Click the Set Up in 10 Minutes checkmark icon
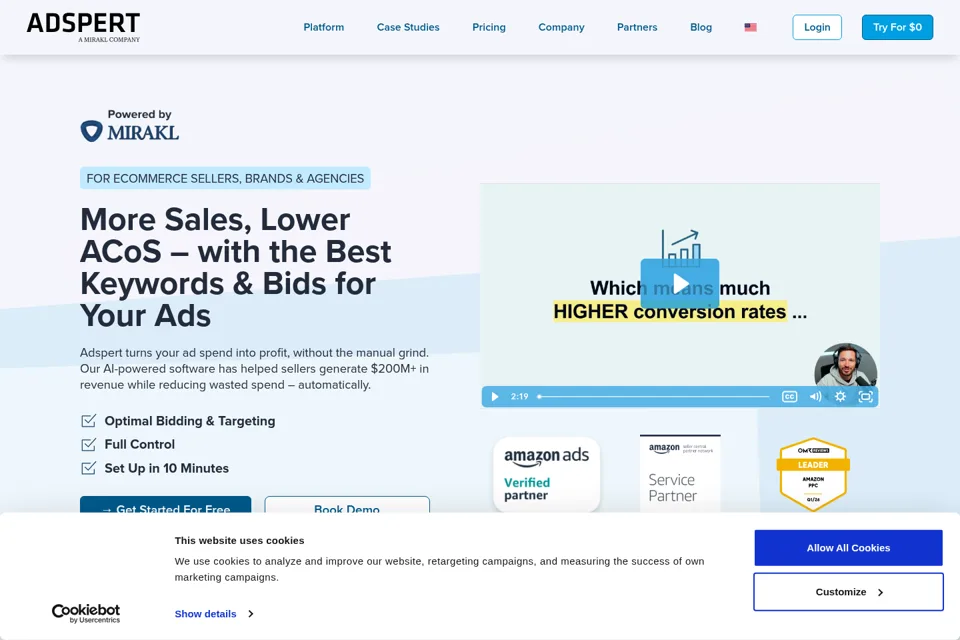Screen dimensions: 960x640 click(88, 468)
